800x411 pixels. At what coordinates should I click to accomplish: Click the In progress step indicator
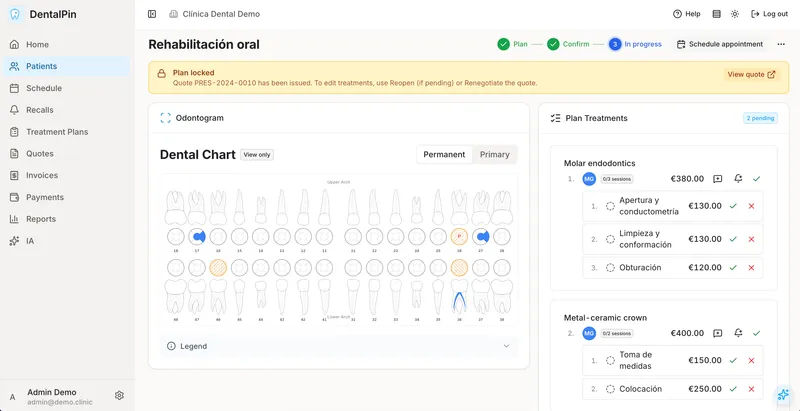pyautogui.click(x=635, y=44)
